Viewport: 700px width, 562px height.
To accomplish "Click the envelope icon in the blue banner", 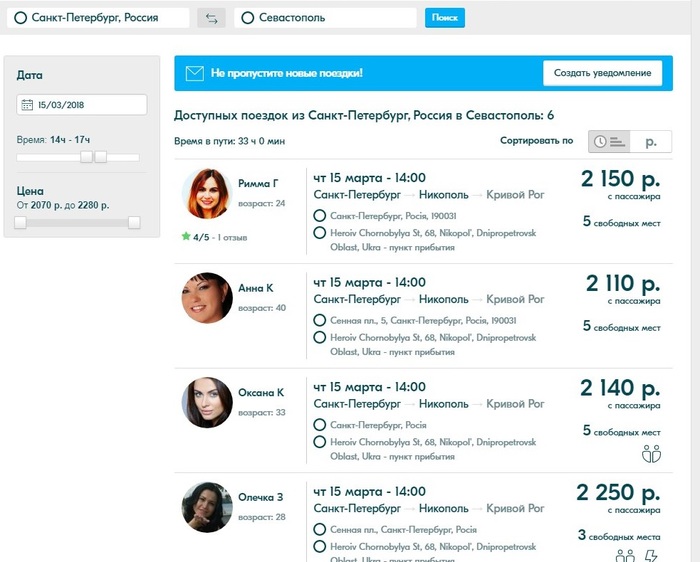I will (192, 74).
